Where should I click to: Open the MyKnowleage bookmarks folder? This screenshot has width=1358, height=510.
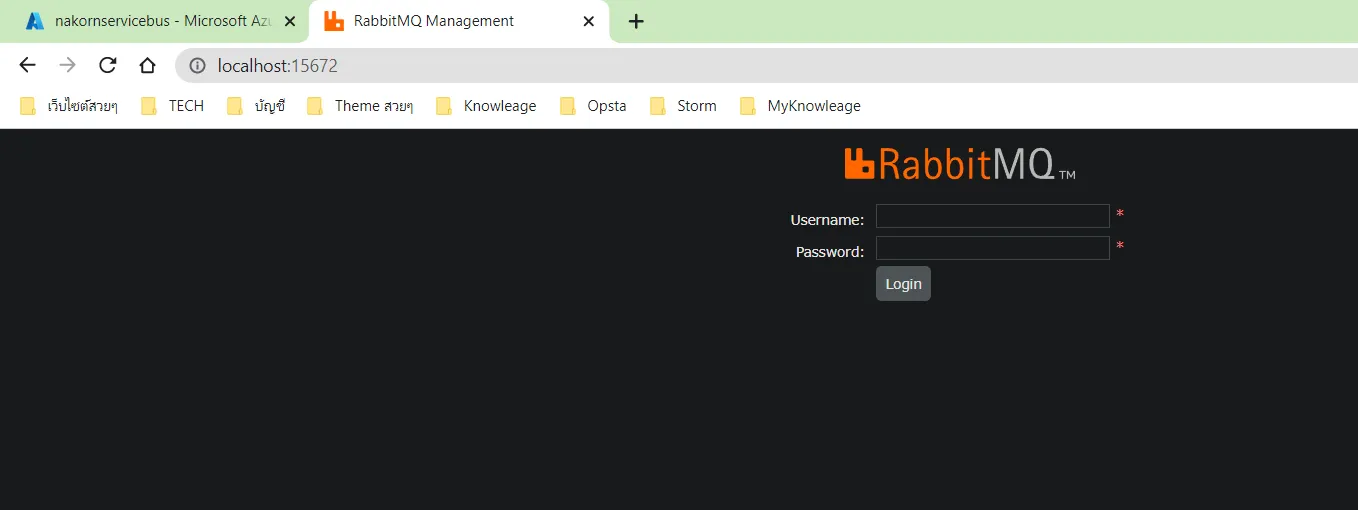point(800,106)
